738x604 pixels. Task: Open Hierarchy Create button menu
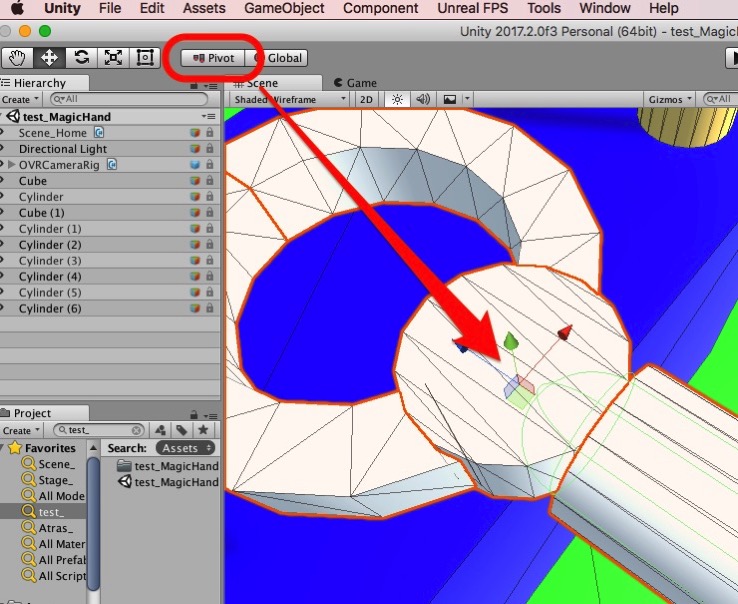click(20, 100)
